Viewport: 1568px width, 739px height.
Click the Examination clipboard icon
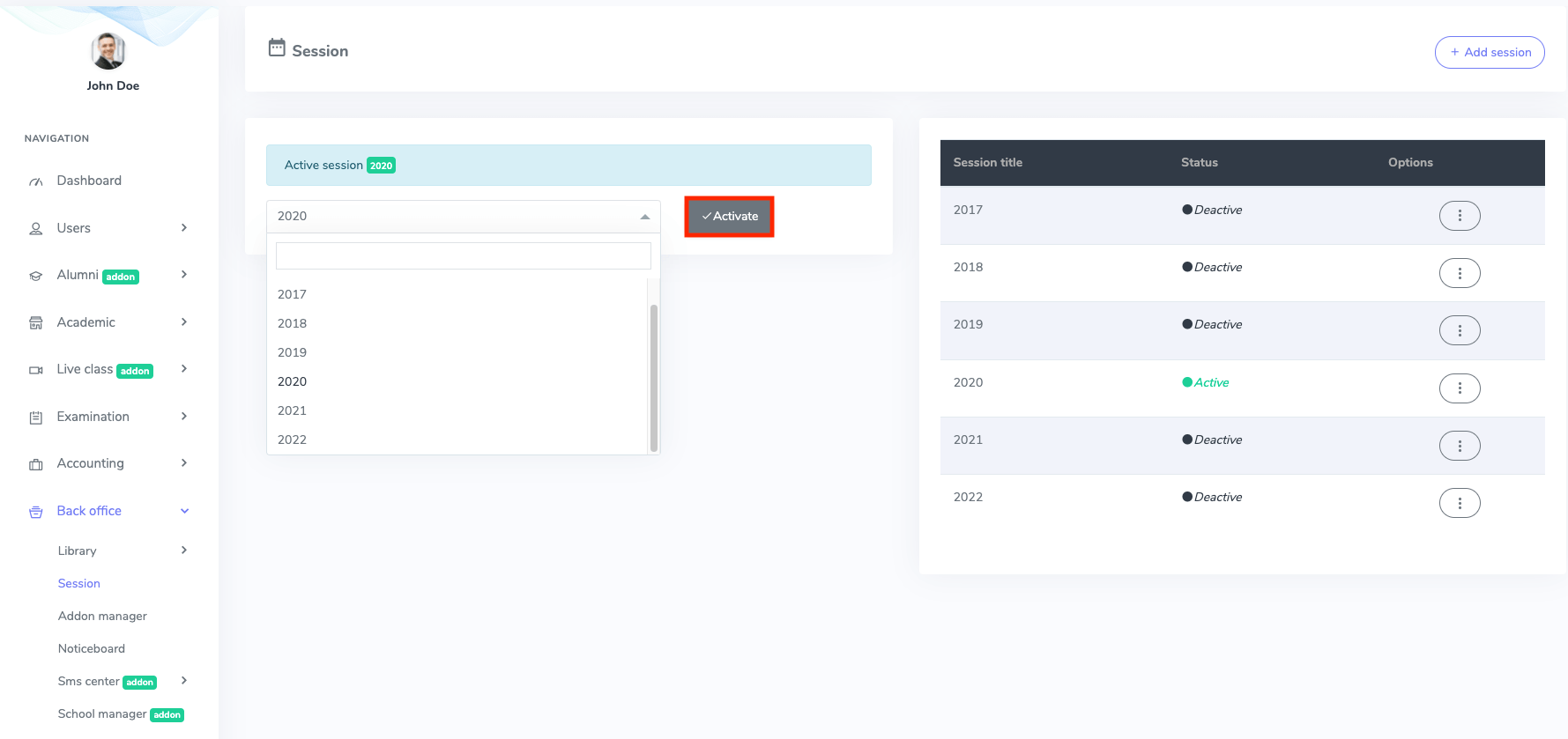click(36, 418)
